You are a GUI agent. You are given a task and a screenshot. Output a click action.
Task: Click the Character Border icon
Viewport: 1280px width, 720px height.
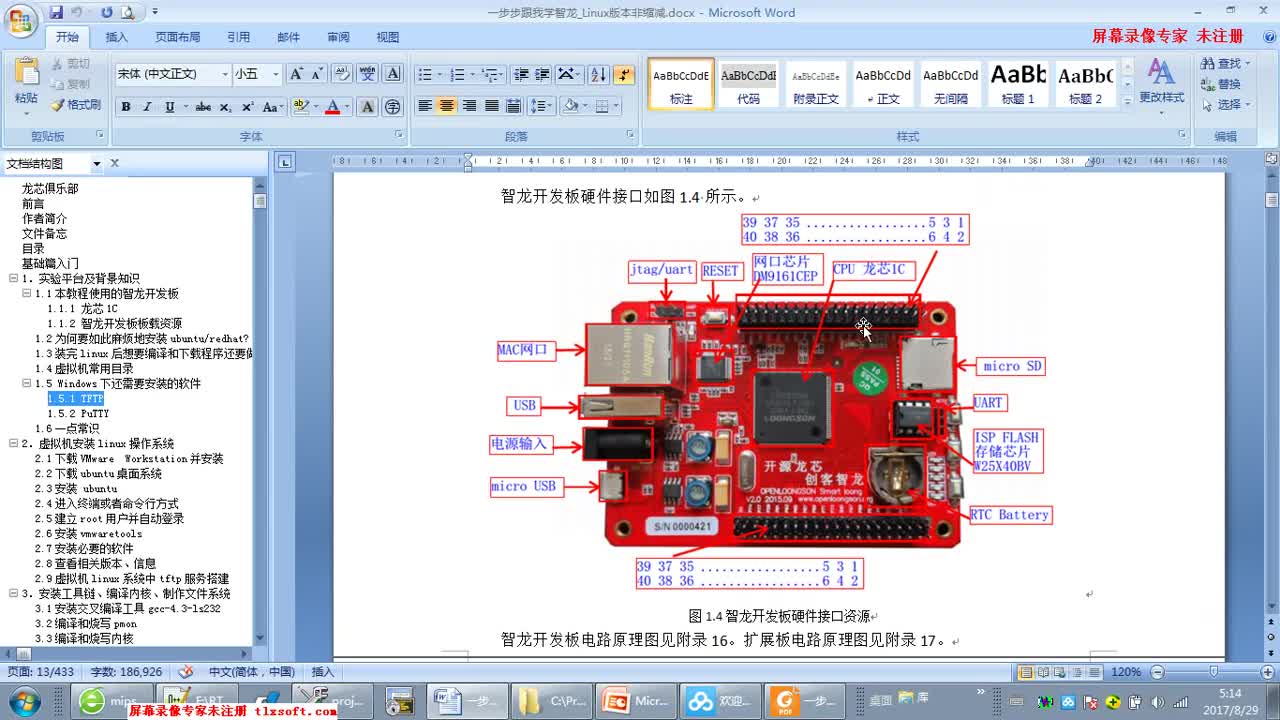(393, 74)
